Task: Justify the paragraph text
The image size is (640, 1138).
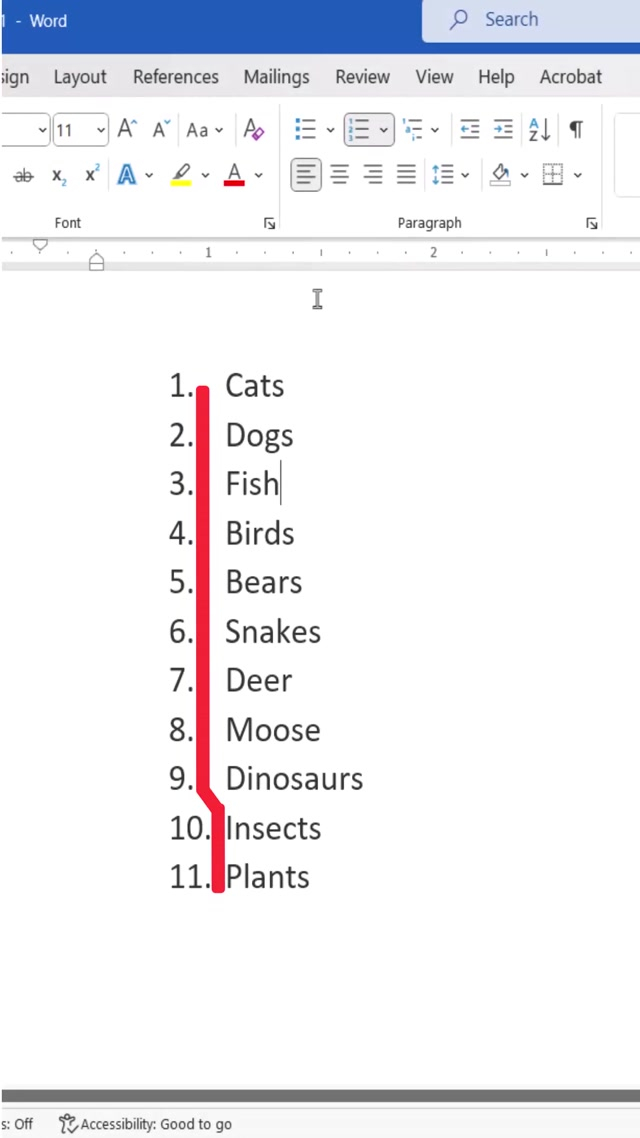Action: pyautogui.click(x=406, y=175)
